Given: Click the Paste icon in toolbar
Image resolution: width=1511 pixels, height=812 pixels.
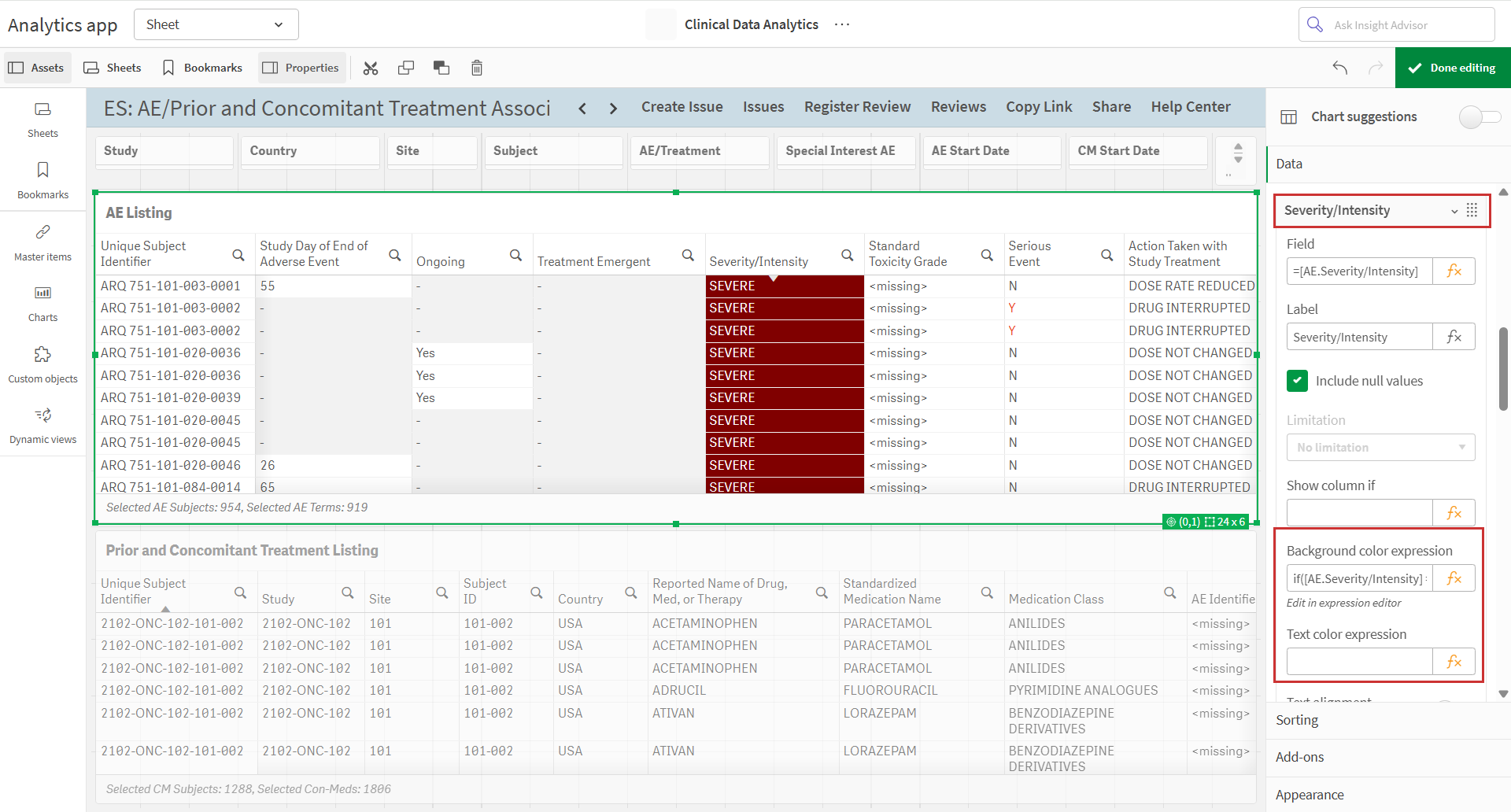Looking at the screenshot, I should pos(441,68).
